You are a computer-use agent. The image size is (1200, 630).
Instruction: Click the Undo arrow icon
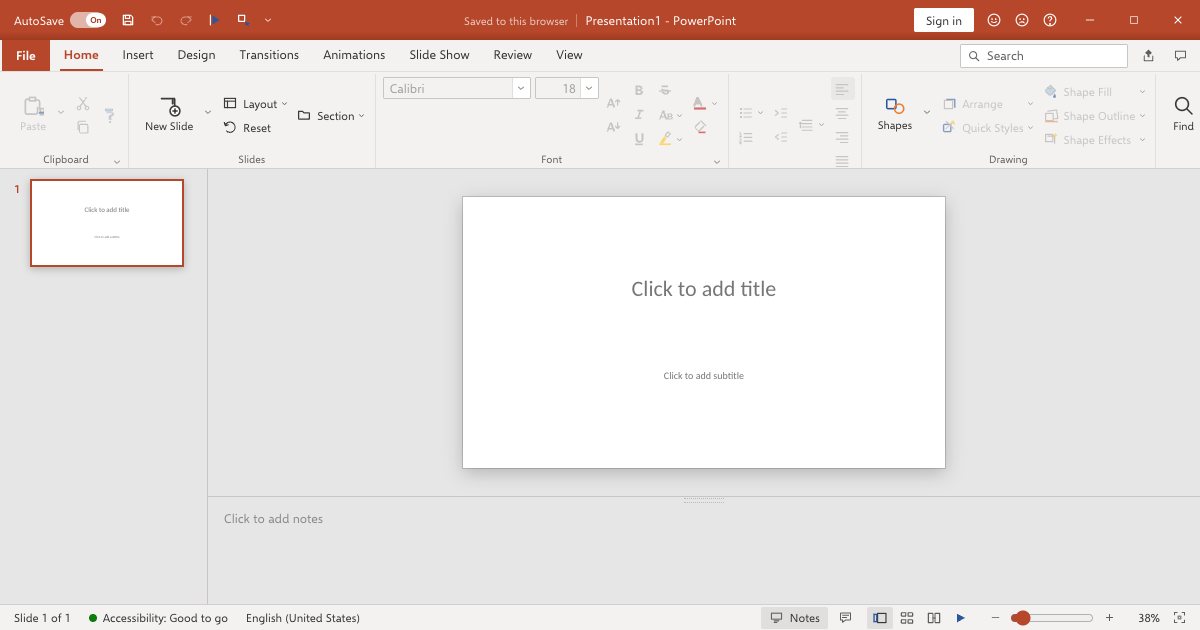click(x=157, y=20)
